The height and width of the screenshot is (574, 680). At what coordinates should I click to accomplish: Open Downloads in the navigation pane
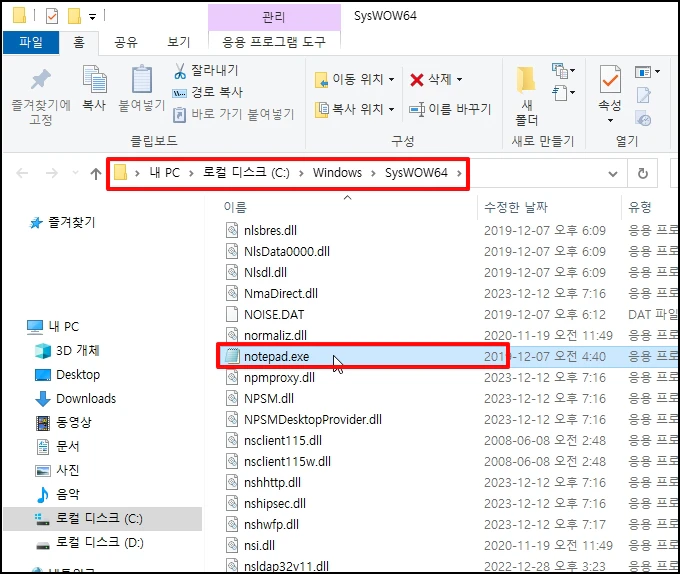point(75,398)
